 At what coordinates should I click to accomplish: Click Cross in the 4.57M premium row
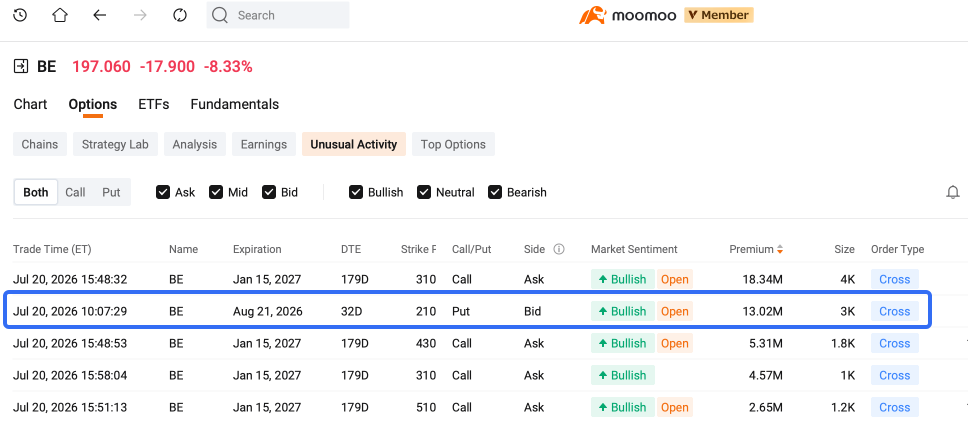[895, 375]
